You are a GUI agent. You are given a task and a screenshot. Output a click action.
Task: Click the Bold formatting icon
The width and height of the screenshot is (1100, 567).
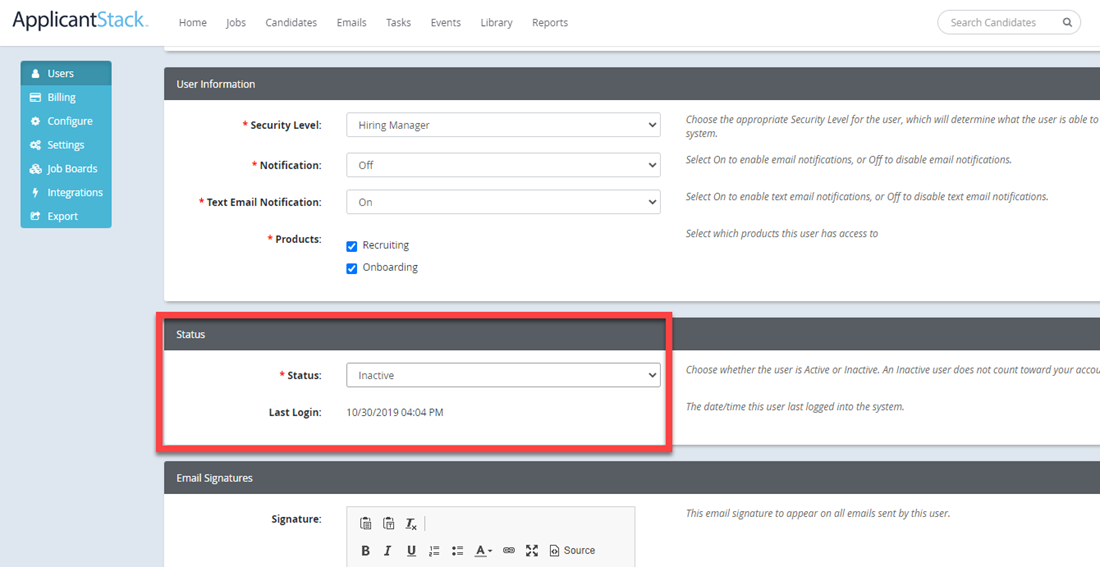click(x=365, y=551)
